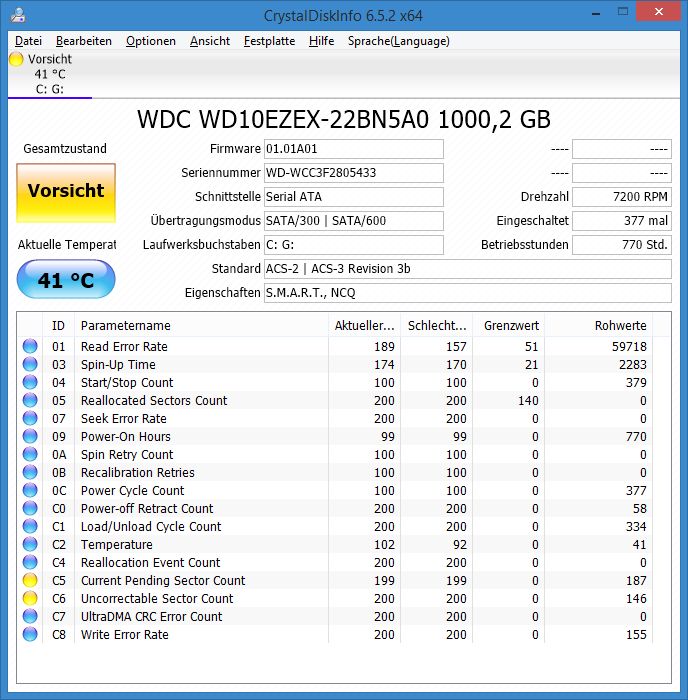Click the yellow Vorsicht health status button
The image size is (688, 700).
point(66,192)
